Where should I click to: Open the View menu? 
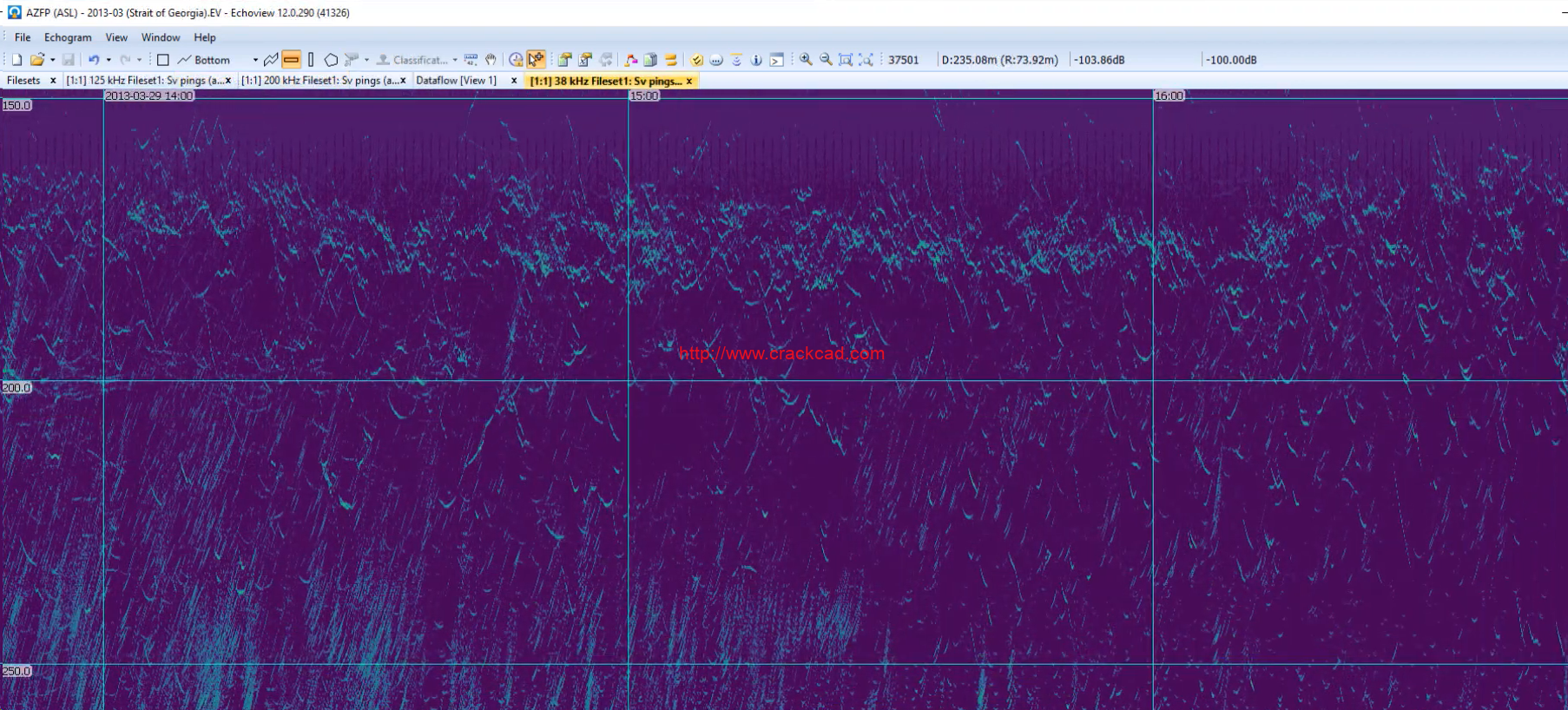pyautogui.click(x=116, y=37)
